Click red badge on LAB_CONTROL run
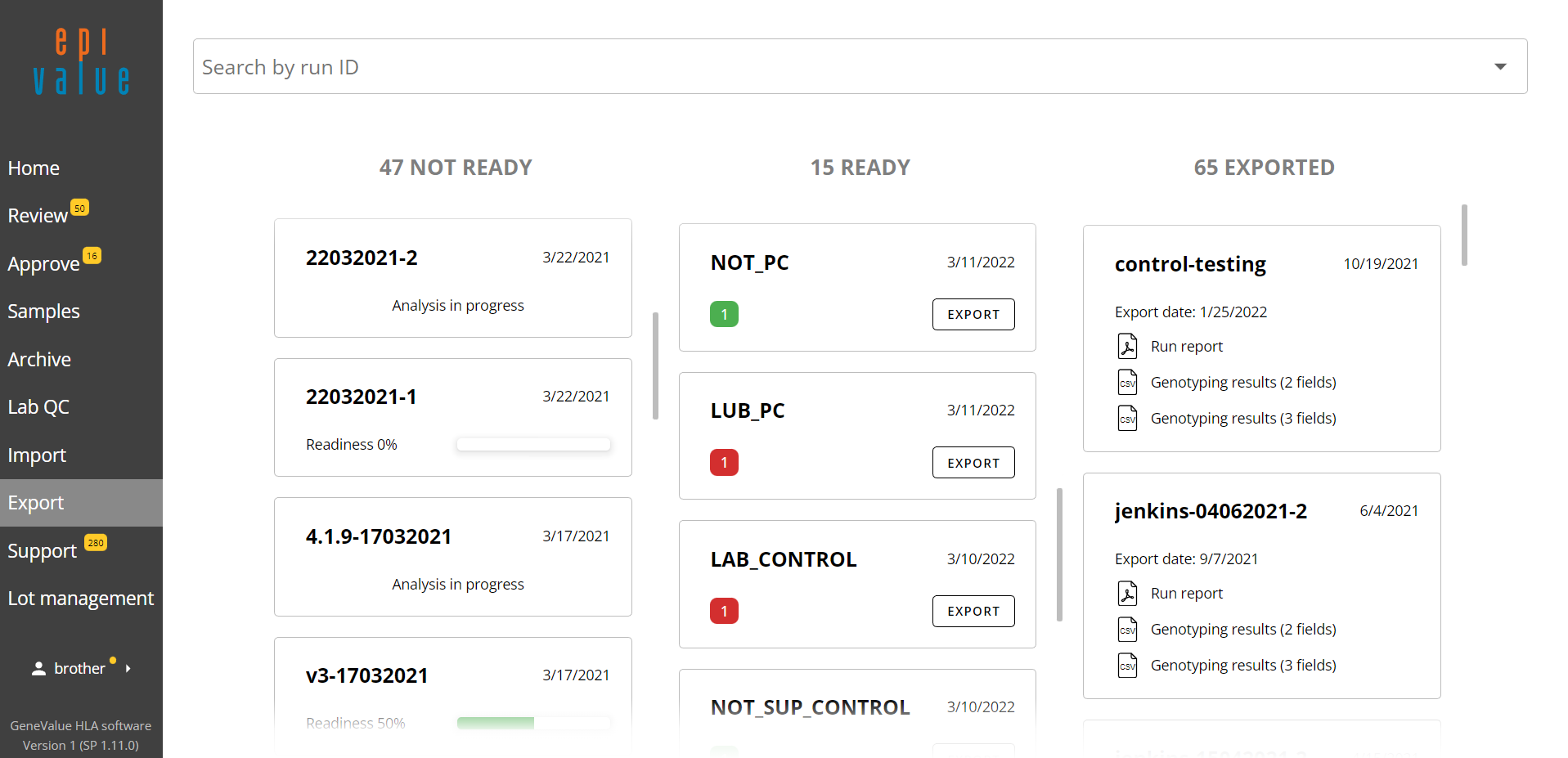This screenshot has width=1568, height=758. point(724,612)
